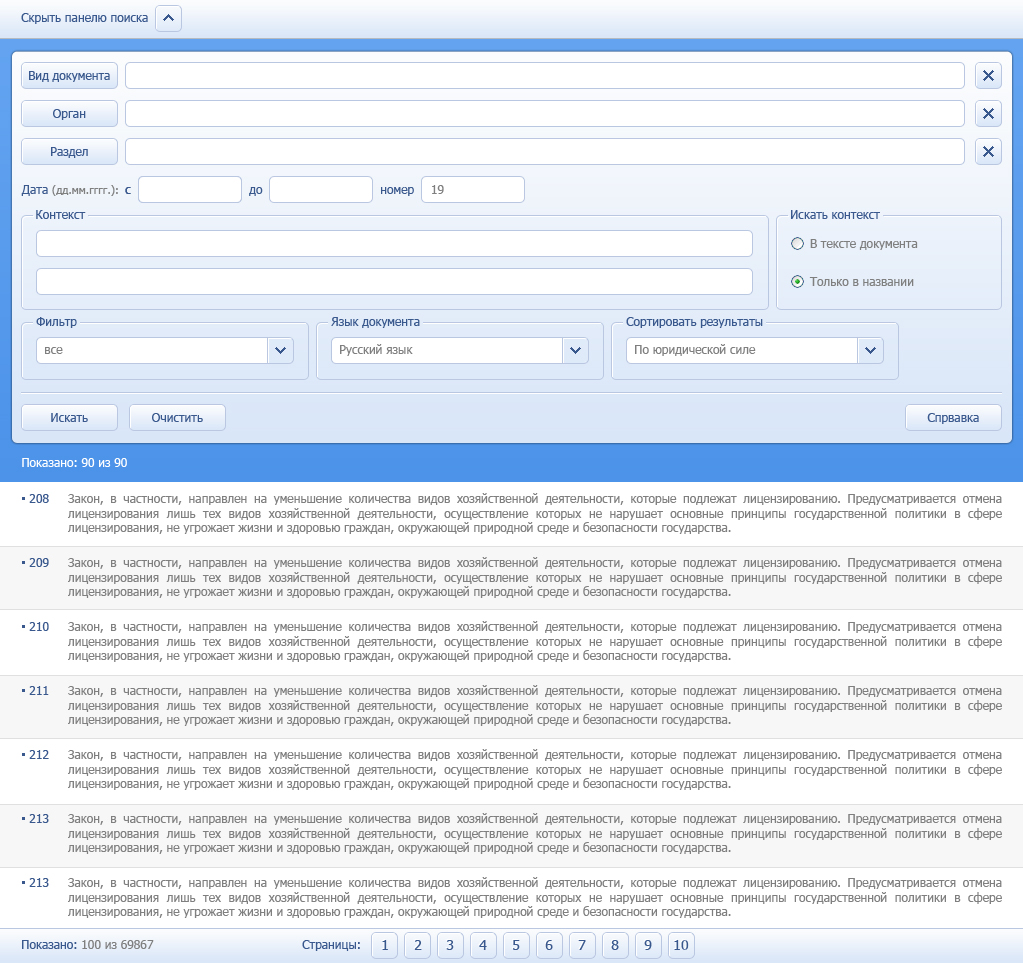Go to results page 10

click(x=680, y=945)
